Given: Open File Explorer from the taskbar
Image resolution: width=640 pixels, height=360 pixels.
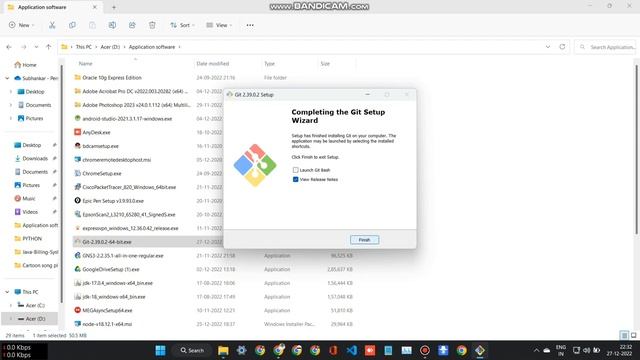Looking at the screenshot, I should coord(223,350).
